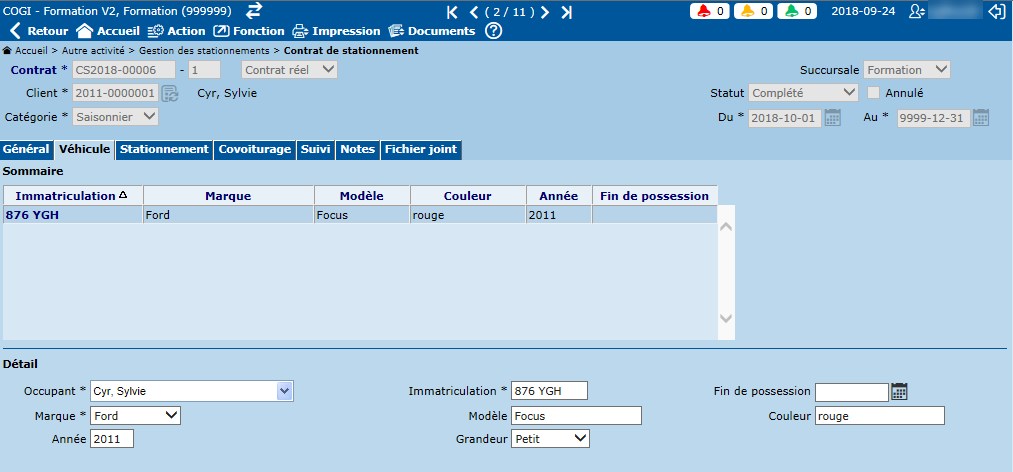Open the Grandeur dropdown
1013x472 pixels.
click(x=550, y=438)
